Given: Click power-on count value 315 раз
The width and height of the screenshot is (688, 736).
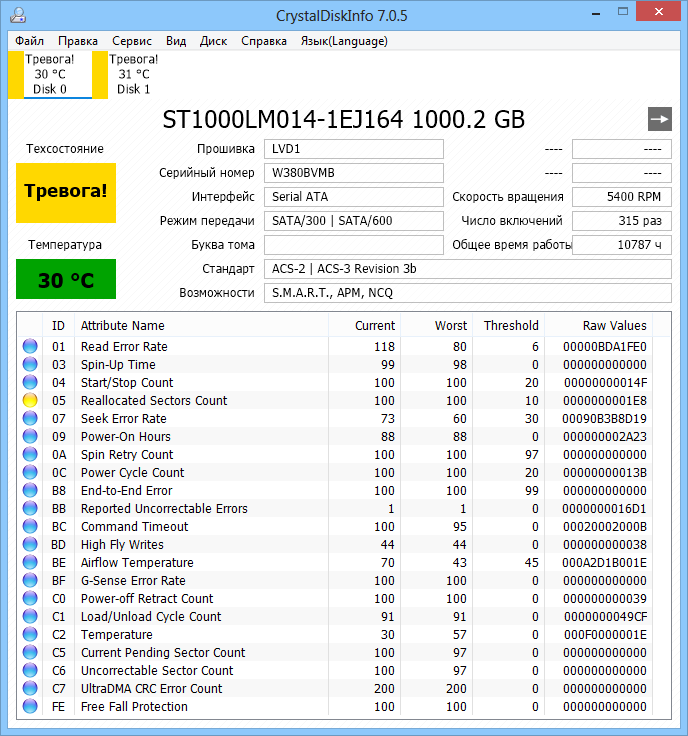Looking at the screenshot, I should tap(621, 221).
